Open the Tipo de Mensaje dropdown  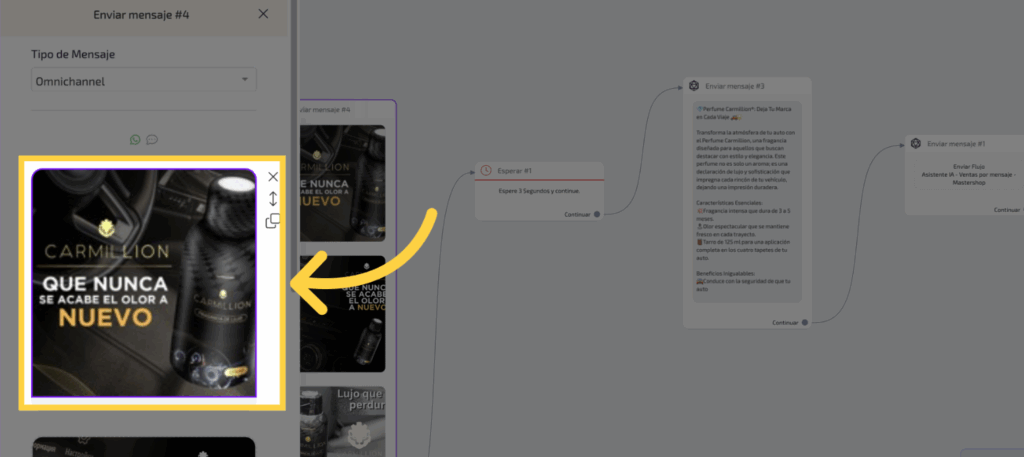(143, 80)
